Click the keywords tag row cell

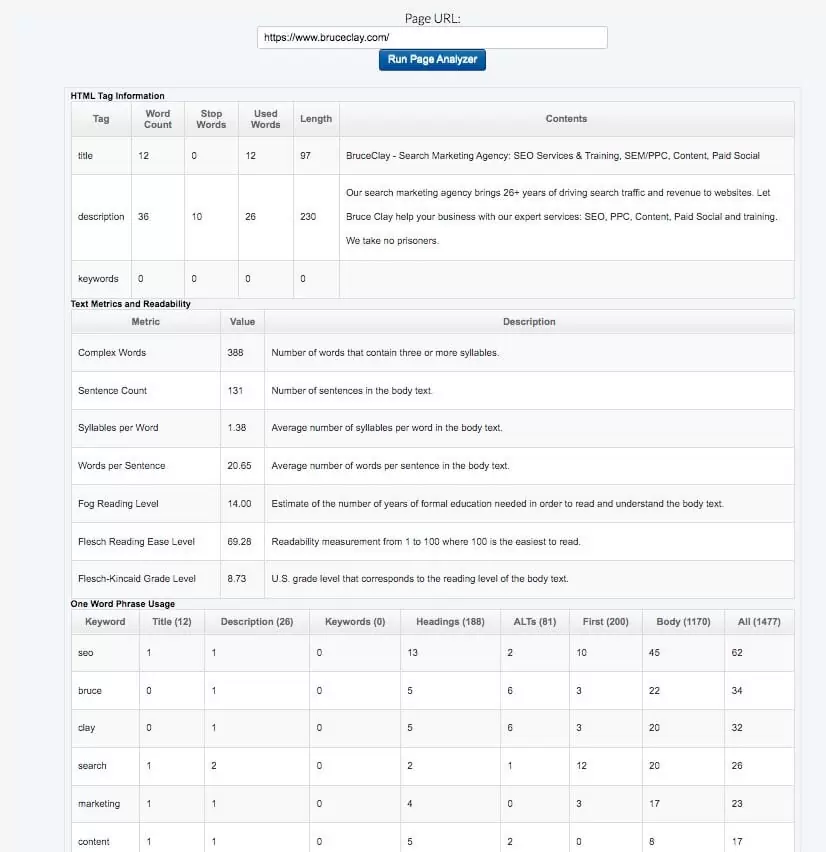100,279
